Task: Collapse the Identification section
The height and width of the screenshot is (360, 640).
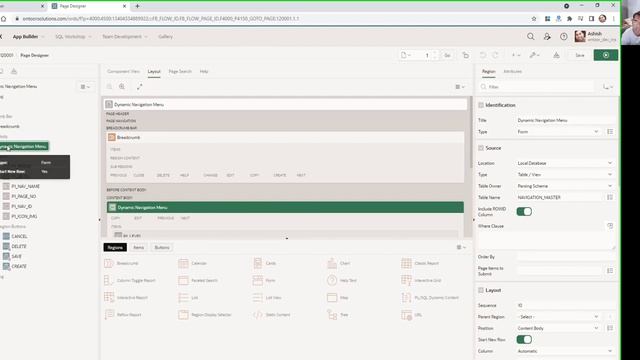Action: click(x=481, y=105)
